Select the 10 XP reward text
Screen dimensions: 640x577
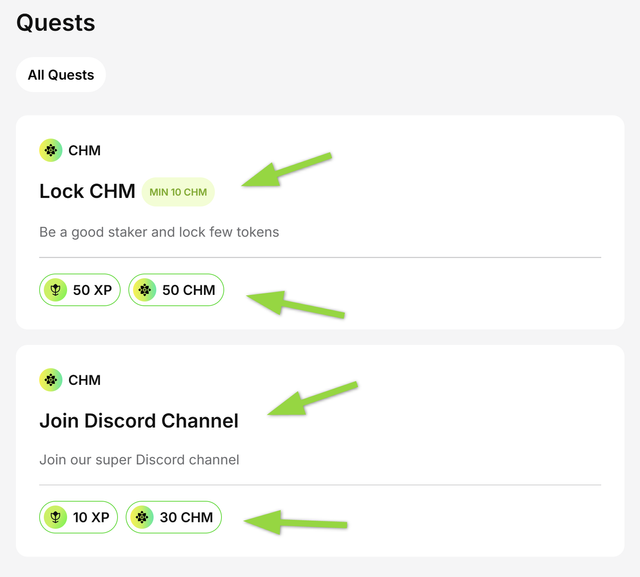(x=91, y=517)
